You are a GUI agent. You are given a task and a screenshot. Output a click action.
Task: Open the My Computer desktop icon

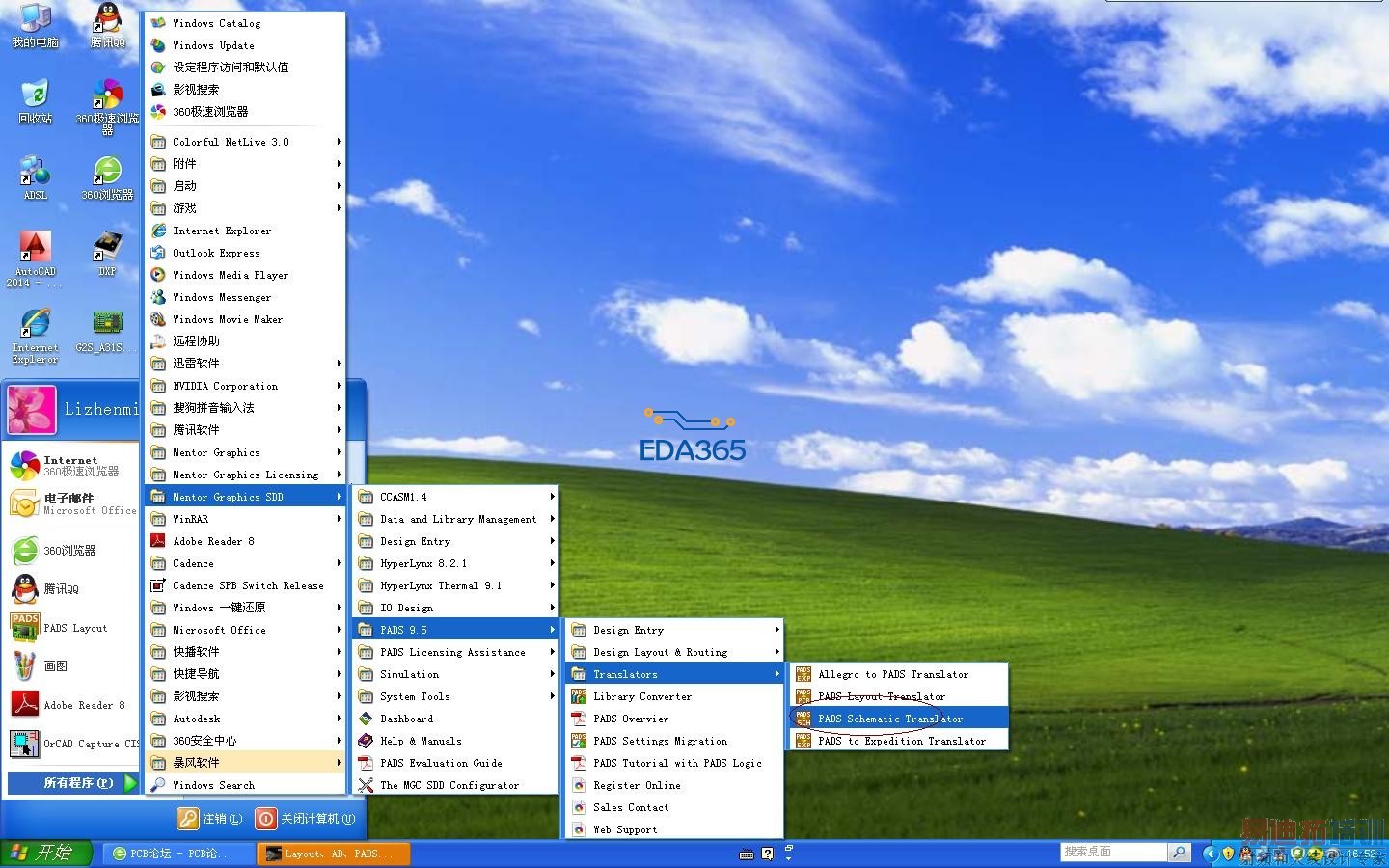coord(35,24)
